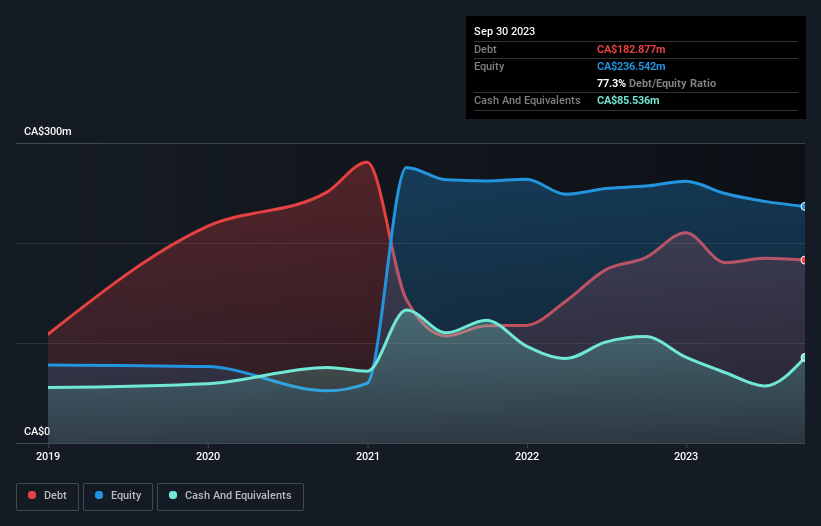Select the 2022 axis label
Image resolution: width=821 pixels, height=526 pixels.
click(527, 456)
